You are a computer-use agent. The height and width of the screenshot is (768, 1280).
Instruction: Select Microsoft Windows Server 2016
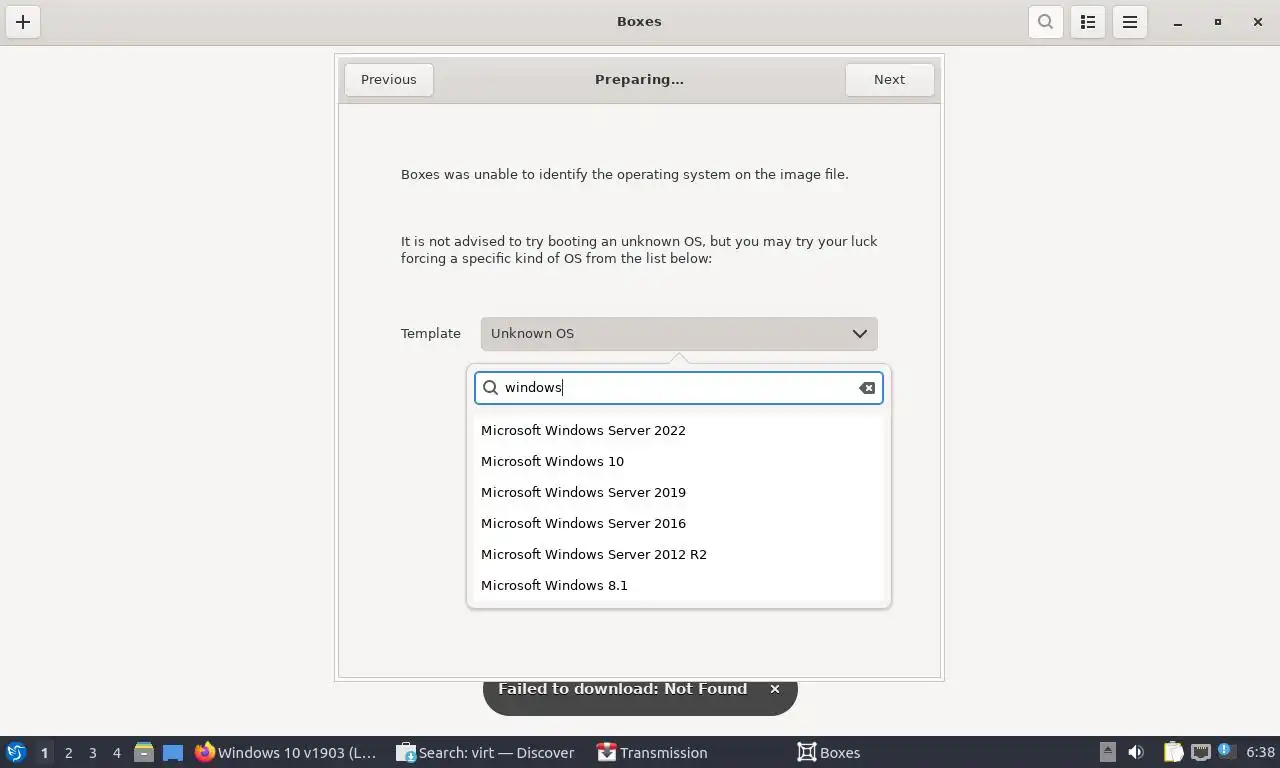(679, 524)
